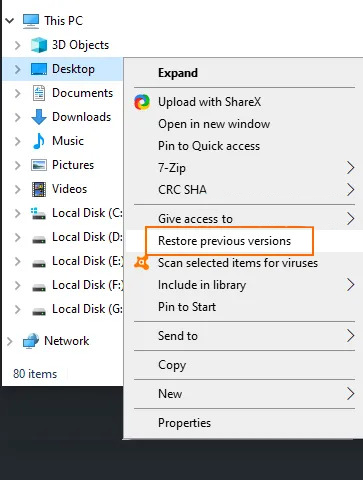The image size is (363, 480).
Task: Click the Local Disk (E:) drive icon
Action: coord(39,263)
